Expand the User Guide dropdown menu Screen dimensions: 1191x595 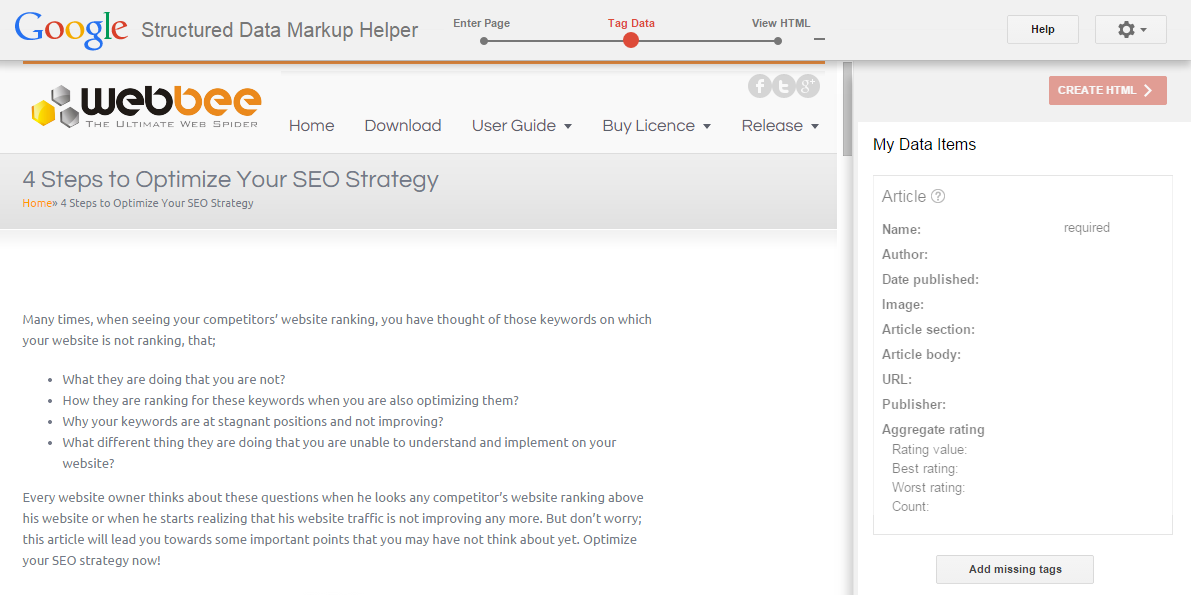point(522,125)
